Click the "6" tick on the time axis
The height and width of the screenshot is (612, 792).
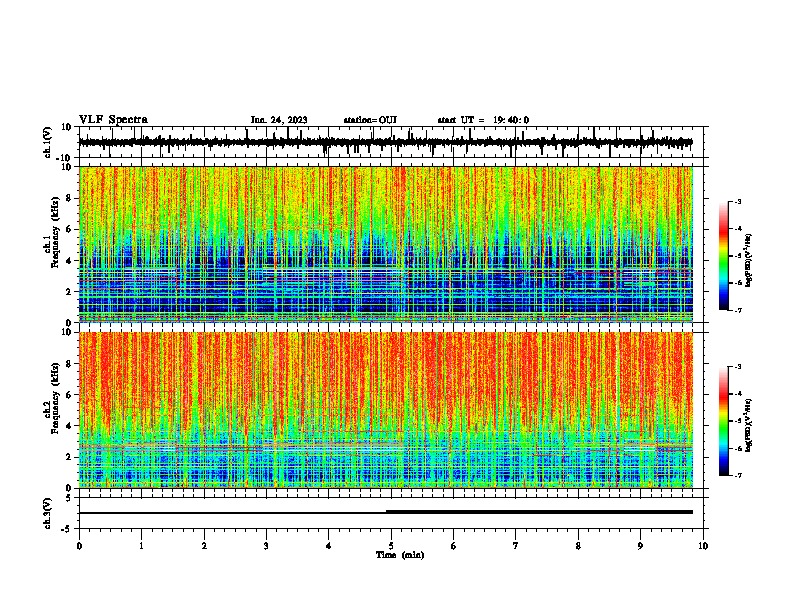[454, 546]
